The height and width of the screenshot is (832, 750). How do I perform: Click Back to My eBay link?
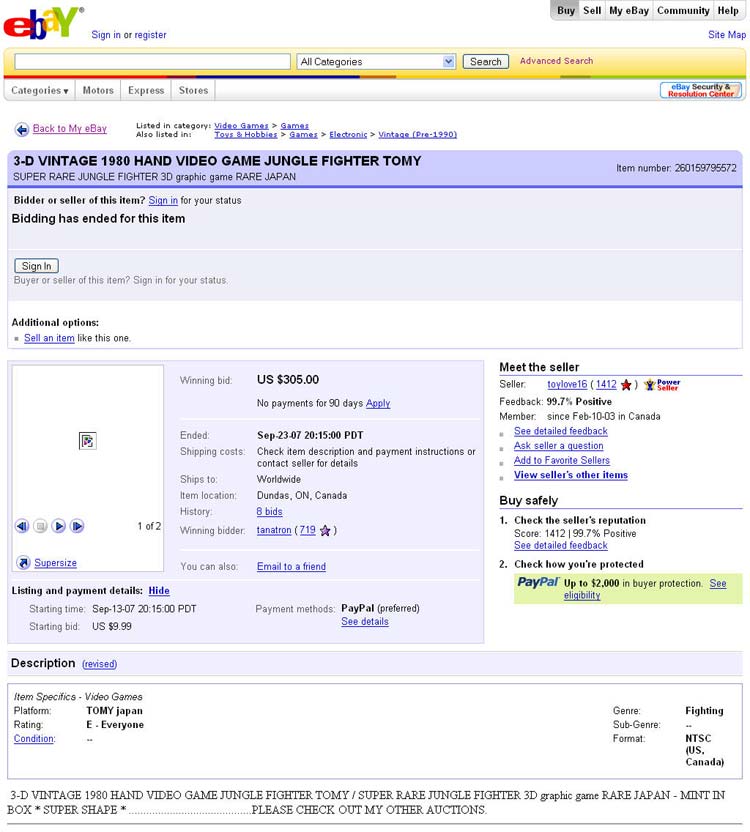70,128
